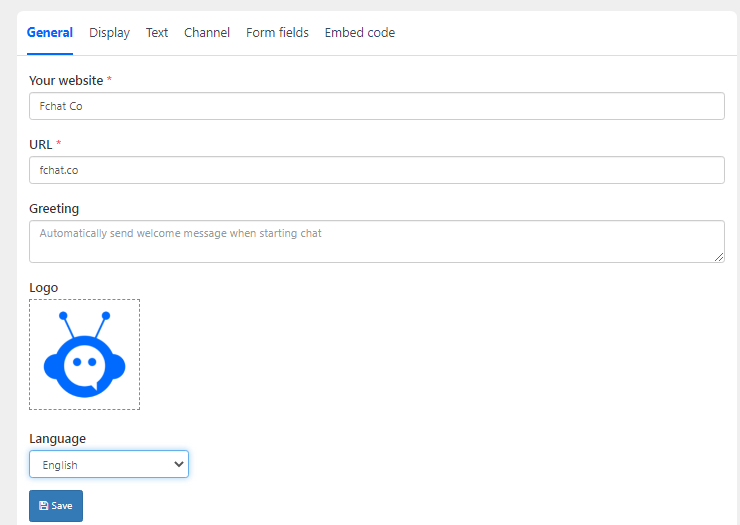The height and width of the screenshot is (525, 740).
Task: Click the Greeting textarea resize handle
Action: click(x=719, y=257)
